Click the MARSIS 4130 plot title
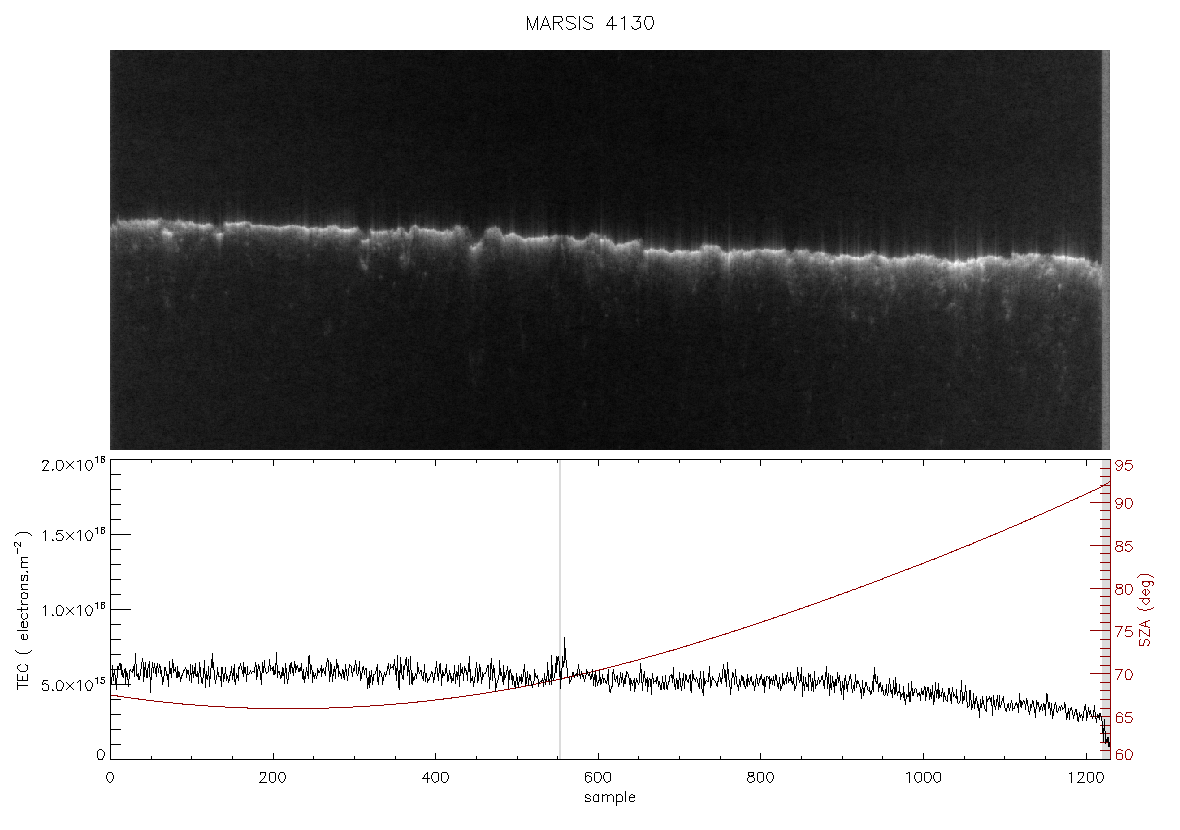This screenshot has height=830, width=1180. [x=590, y=23]
